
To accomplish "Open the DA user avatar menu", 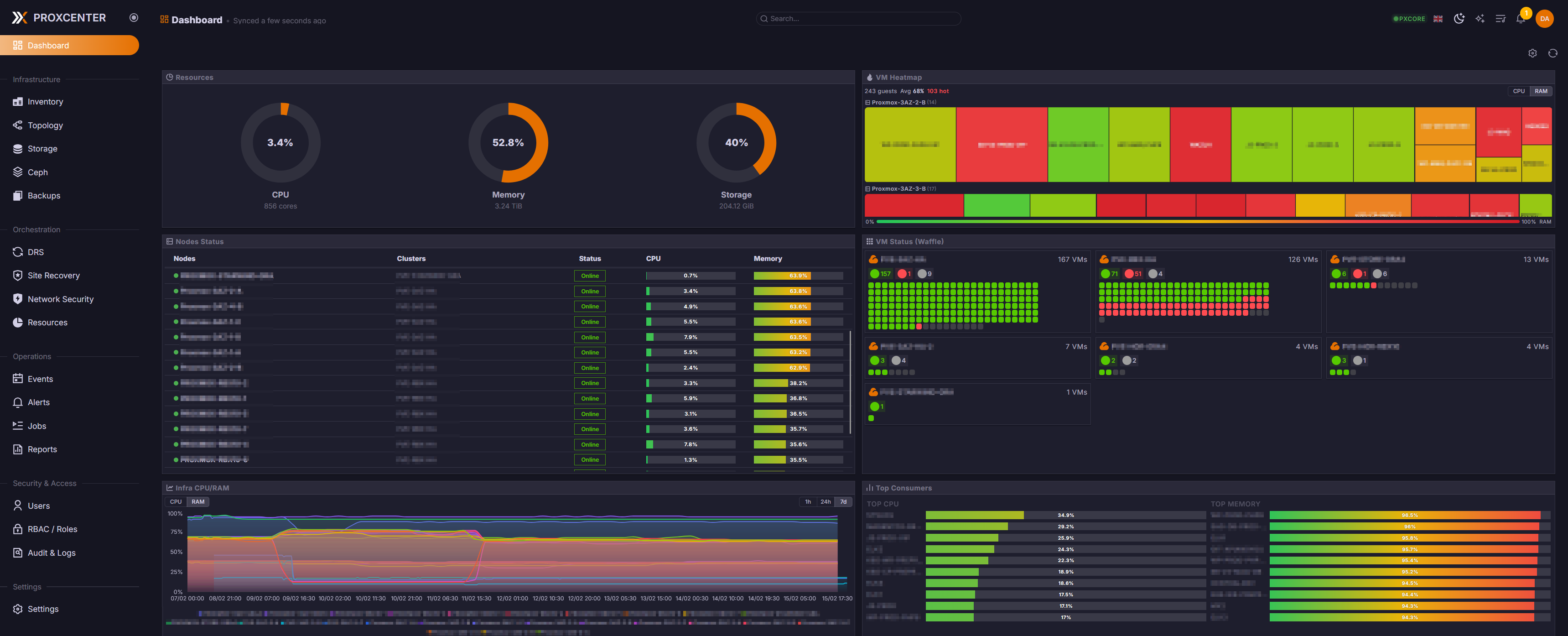I will (x=1544, y=19).
